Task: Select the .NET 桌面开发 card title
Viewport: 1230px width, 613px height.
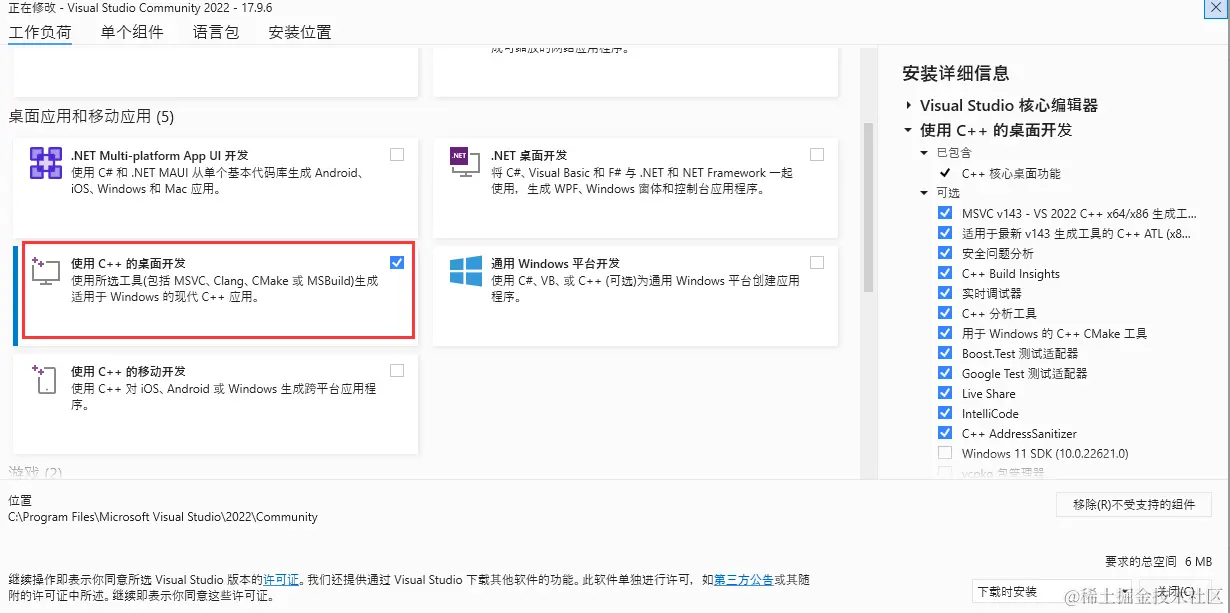Action: coord(529,155)
